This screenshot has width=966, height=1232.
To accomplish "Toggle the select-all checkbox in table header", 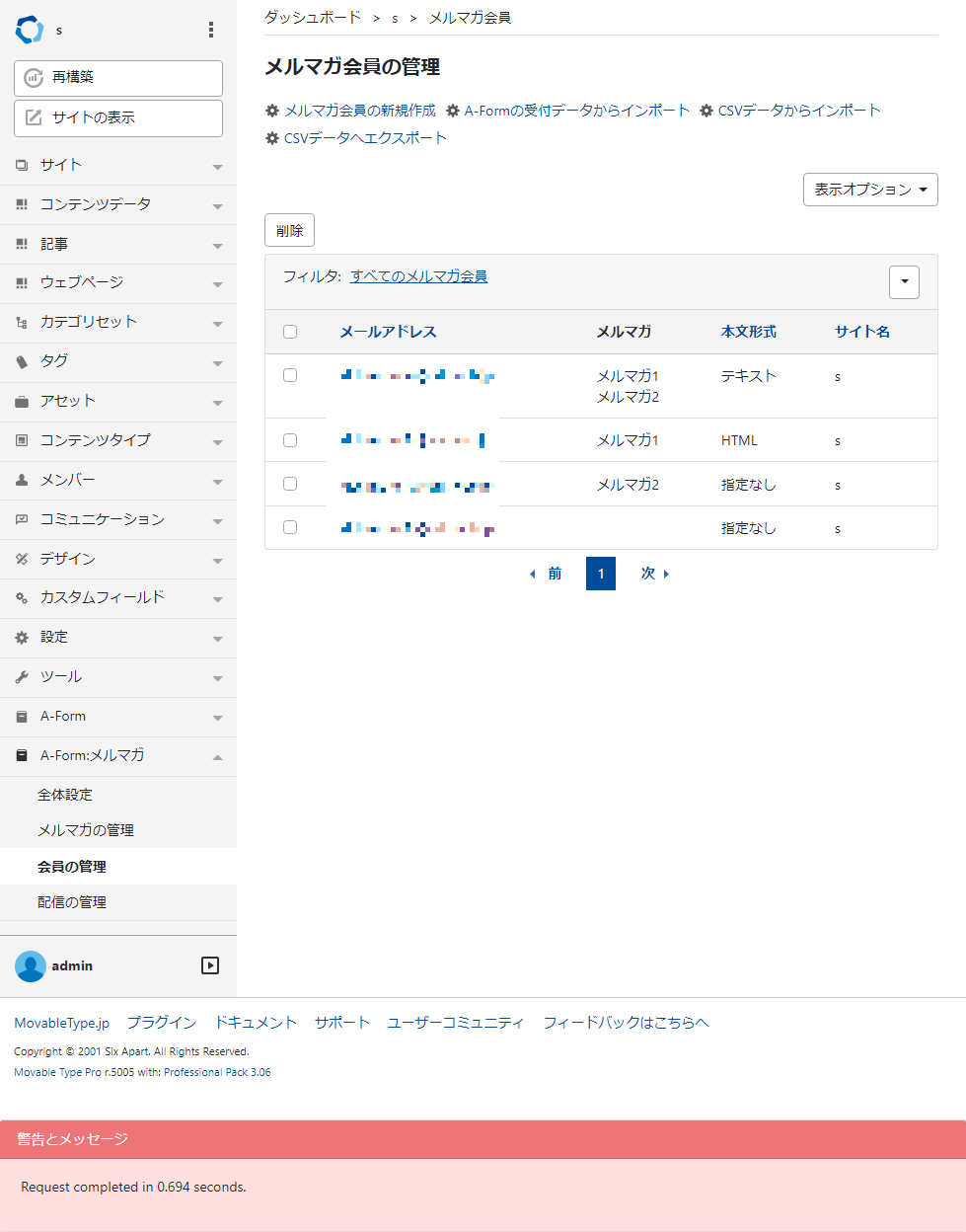I will (290, 332).
